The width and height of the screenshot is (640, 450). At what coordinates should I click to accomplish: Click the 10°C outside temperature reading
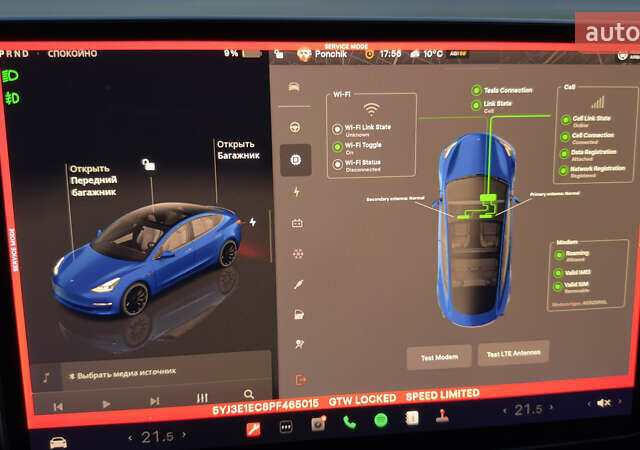[x=433, y=53]
